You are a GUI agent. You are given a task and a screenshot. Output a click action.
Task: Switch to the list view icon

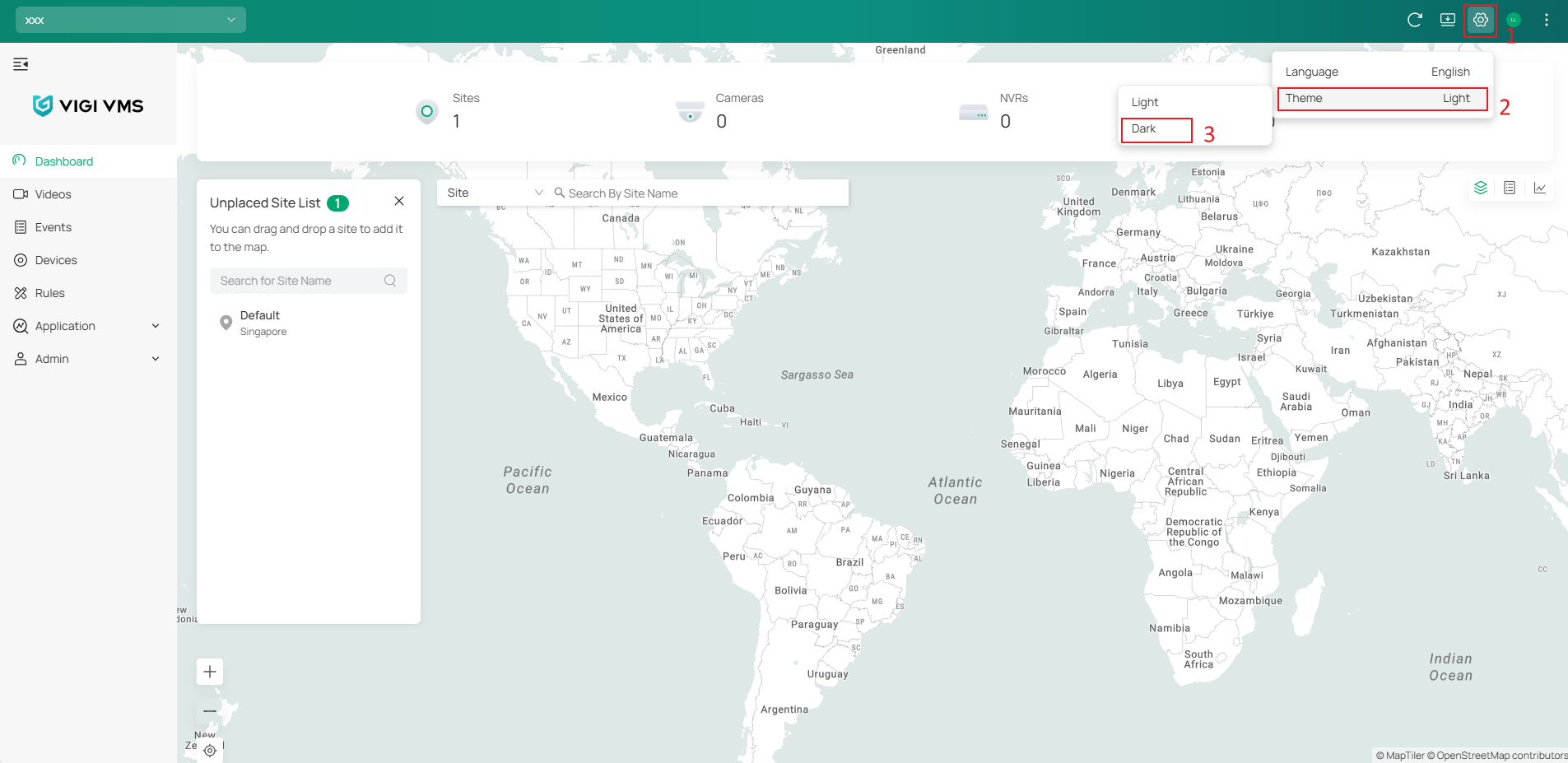(1510, 188)
